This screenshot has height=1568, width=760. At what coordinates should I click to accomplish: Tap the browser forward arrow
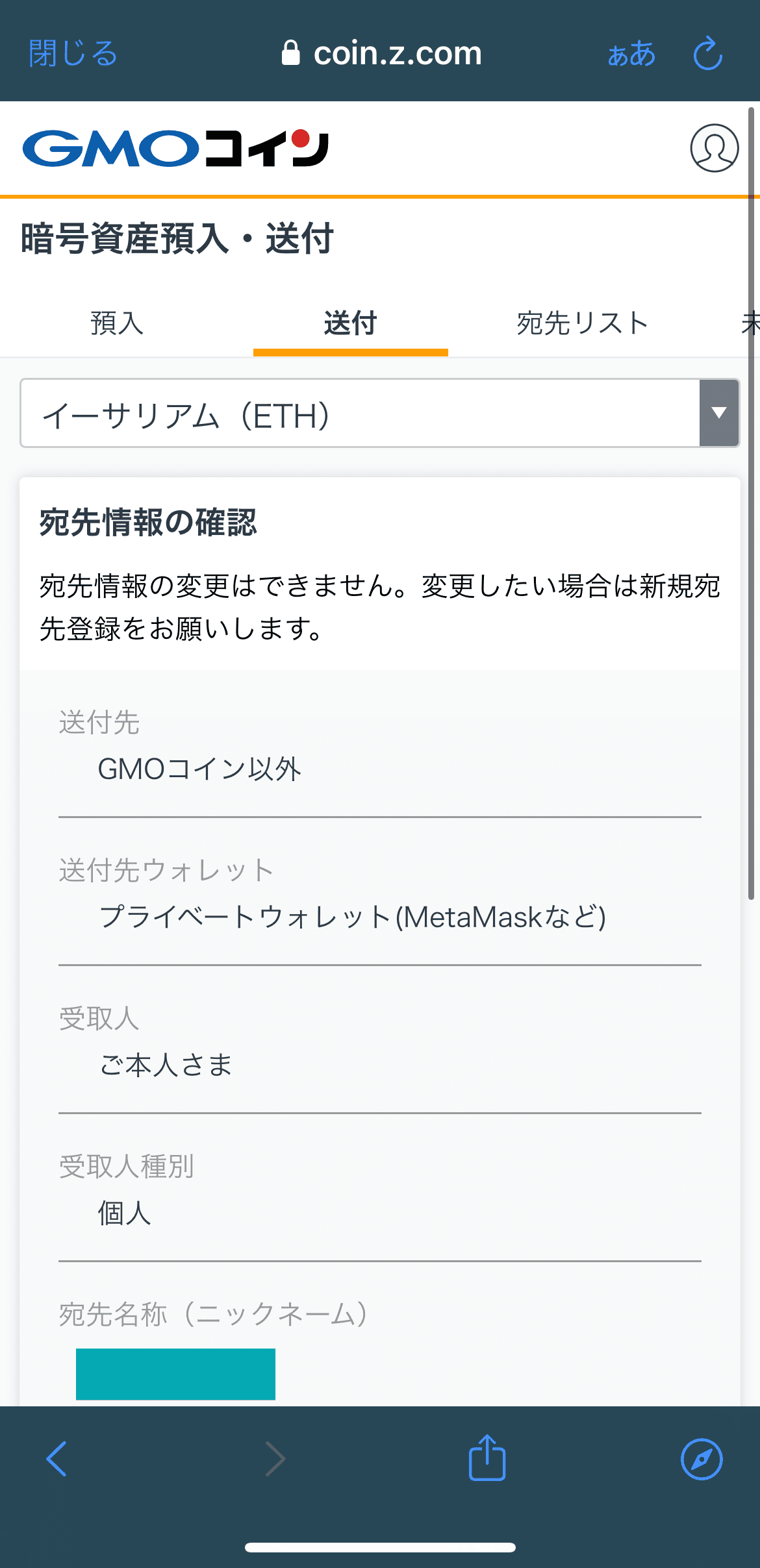coord(275,1458)
